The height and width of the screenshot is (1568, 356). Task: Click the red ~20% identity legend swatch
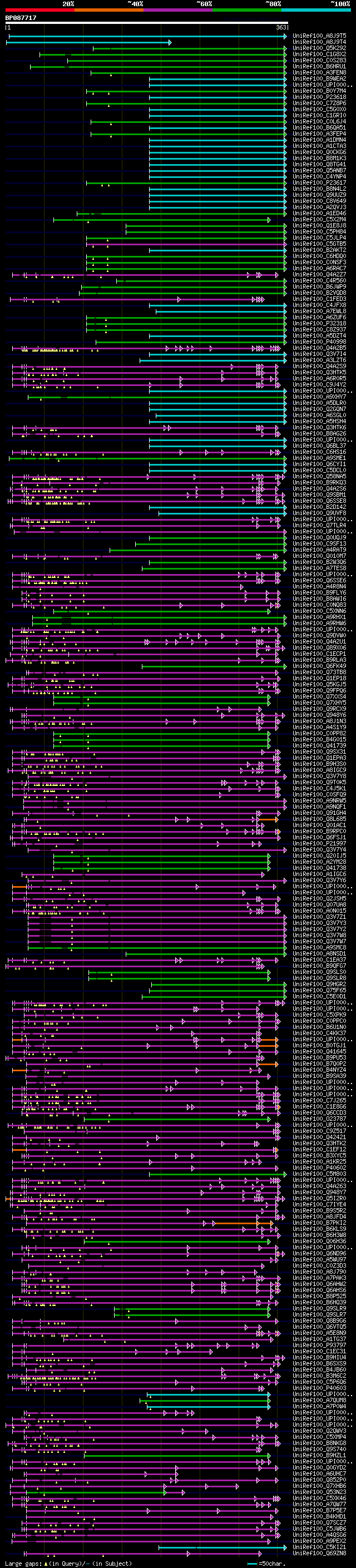click(x=40, y=10)
